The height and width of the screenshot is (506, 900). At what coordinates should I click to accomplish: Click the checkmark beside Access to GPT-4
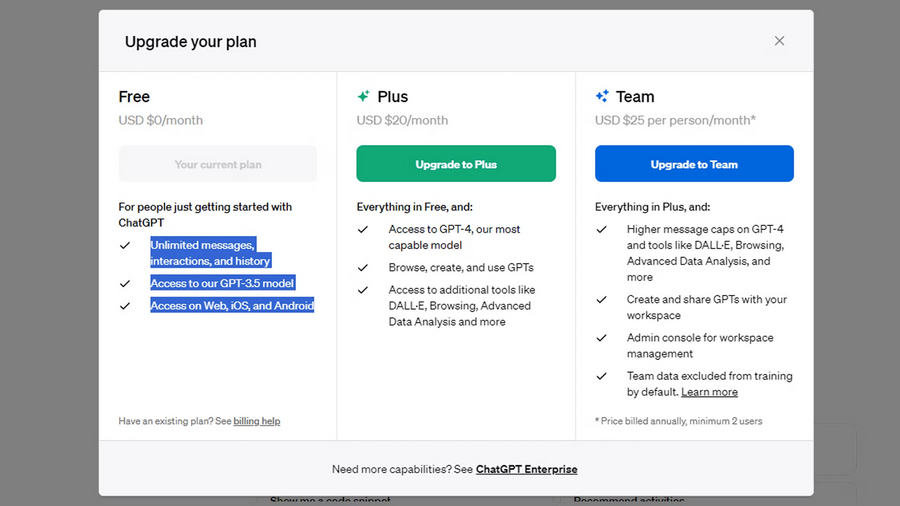pos(363,229)
